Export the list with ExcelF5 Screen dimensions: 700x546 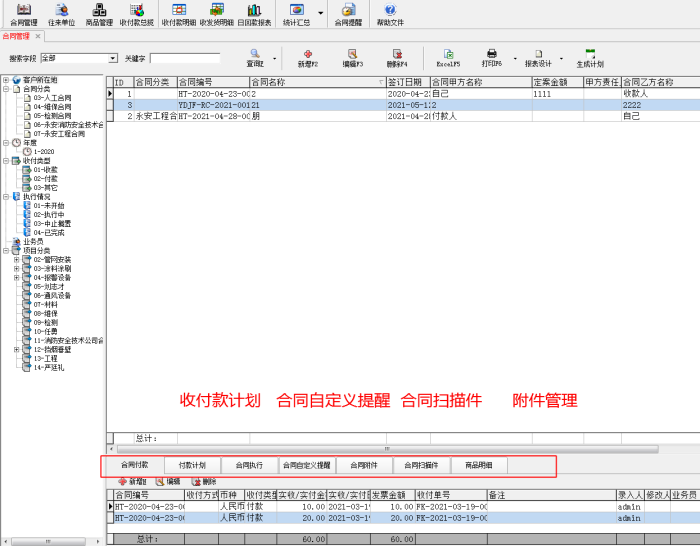tap(448, 57)
